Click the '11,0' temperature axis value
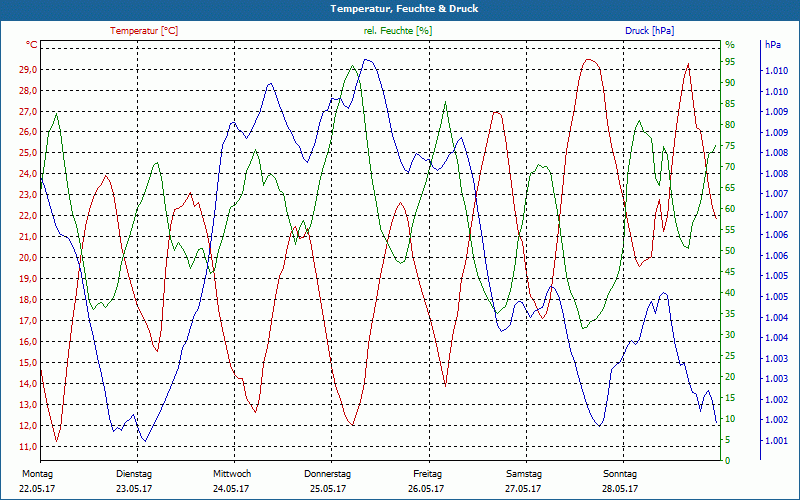Image resolution: width=800 pixels, height=500 pixels. [28, 446]
